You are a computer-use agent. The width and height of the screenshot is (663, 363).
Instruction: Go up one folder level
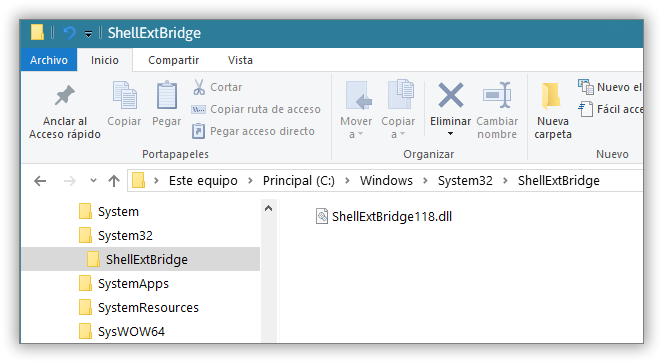pyautogui.click(x=114, y=181)
